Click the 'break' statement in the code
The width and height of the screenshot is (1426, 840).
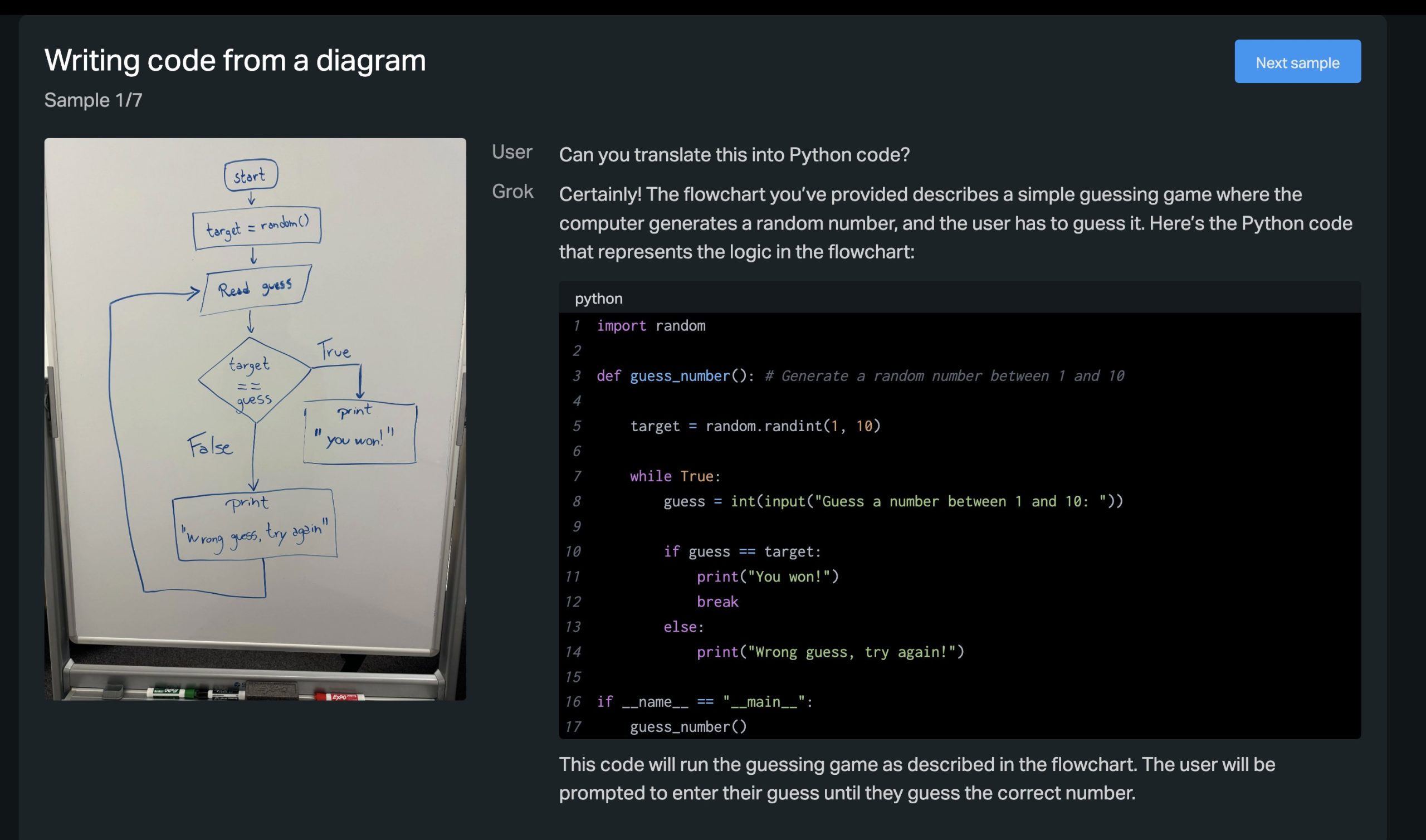(x=717, y=602)
